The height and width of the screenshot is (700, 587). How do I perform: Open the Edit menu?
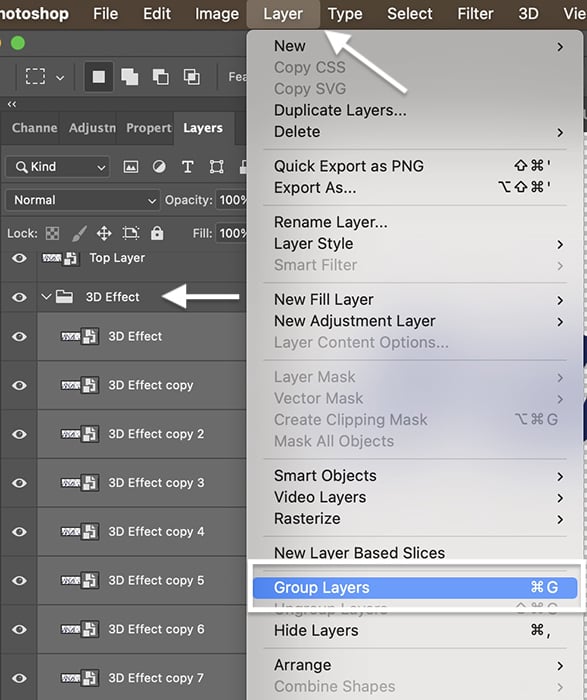point(157,13)
